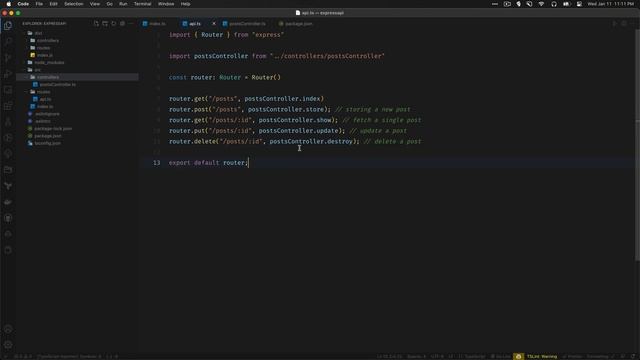Viewport: 640px width, 360px height.
Task: Click the Collapse Folders icon in the Explorer header
Action: 122,24
